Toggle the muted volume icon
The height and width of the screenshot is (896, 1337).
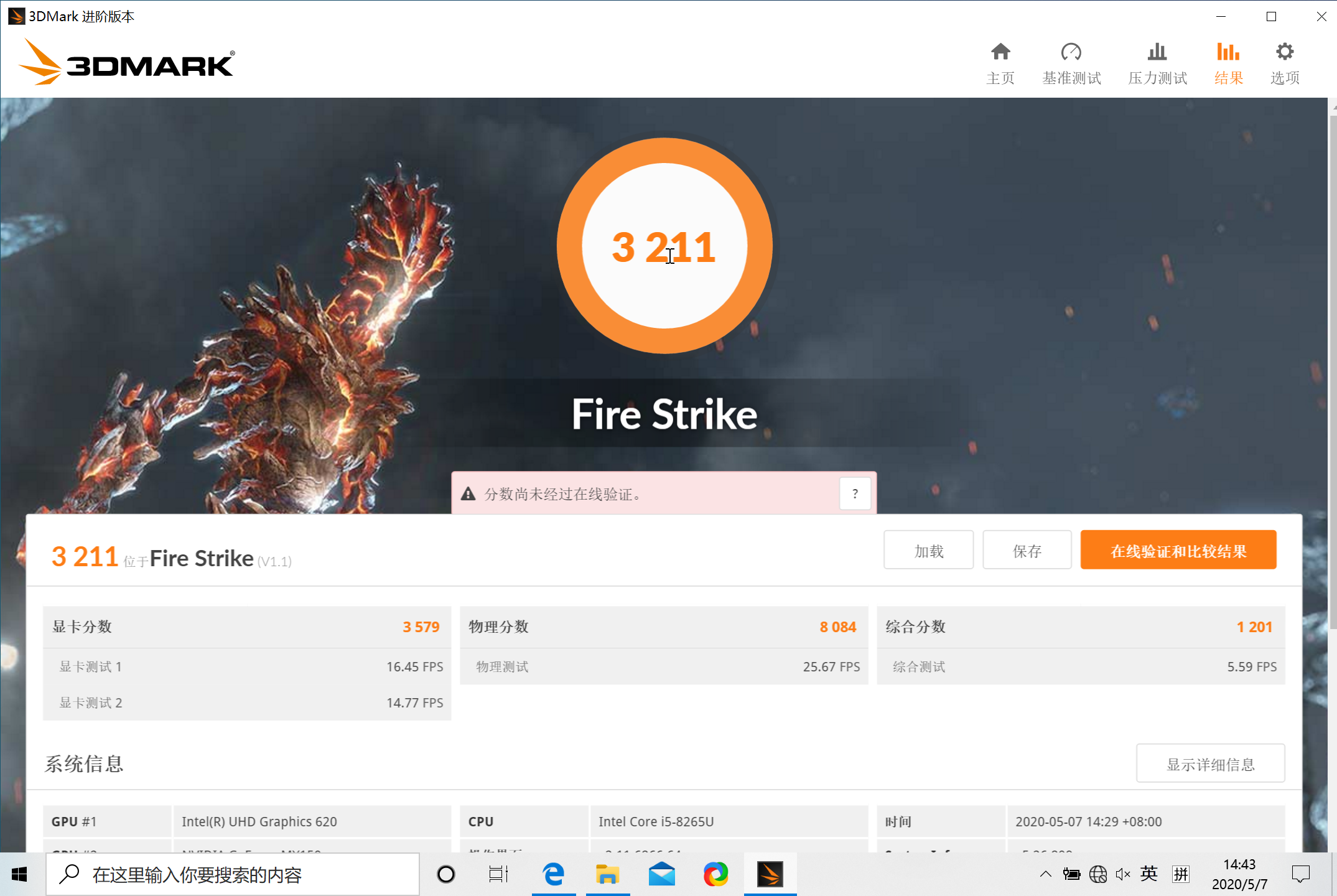pyautogui.click(x=1122, y=875)
